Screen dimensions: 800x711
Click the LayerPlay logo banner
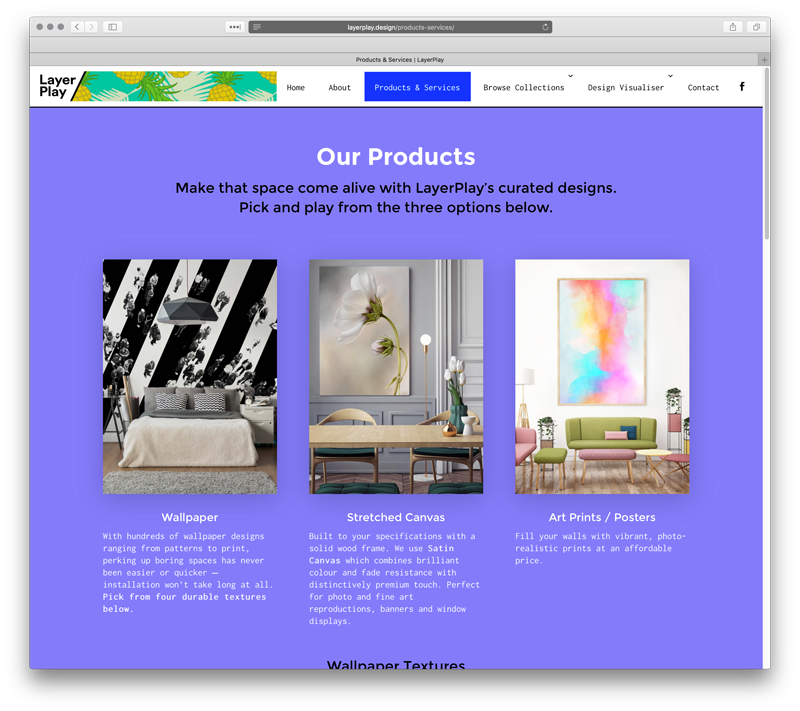[158, 86]
